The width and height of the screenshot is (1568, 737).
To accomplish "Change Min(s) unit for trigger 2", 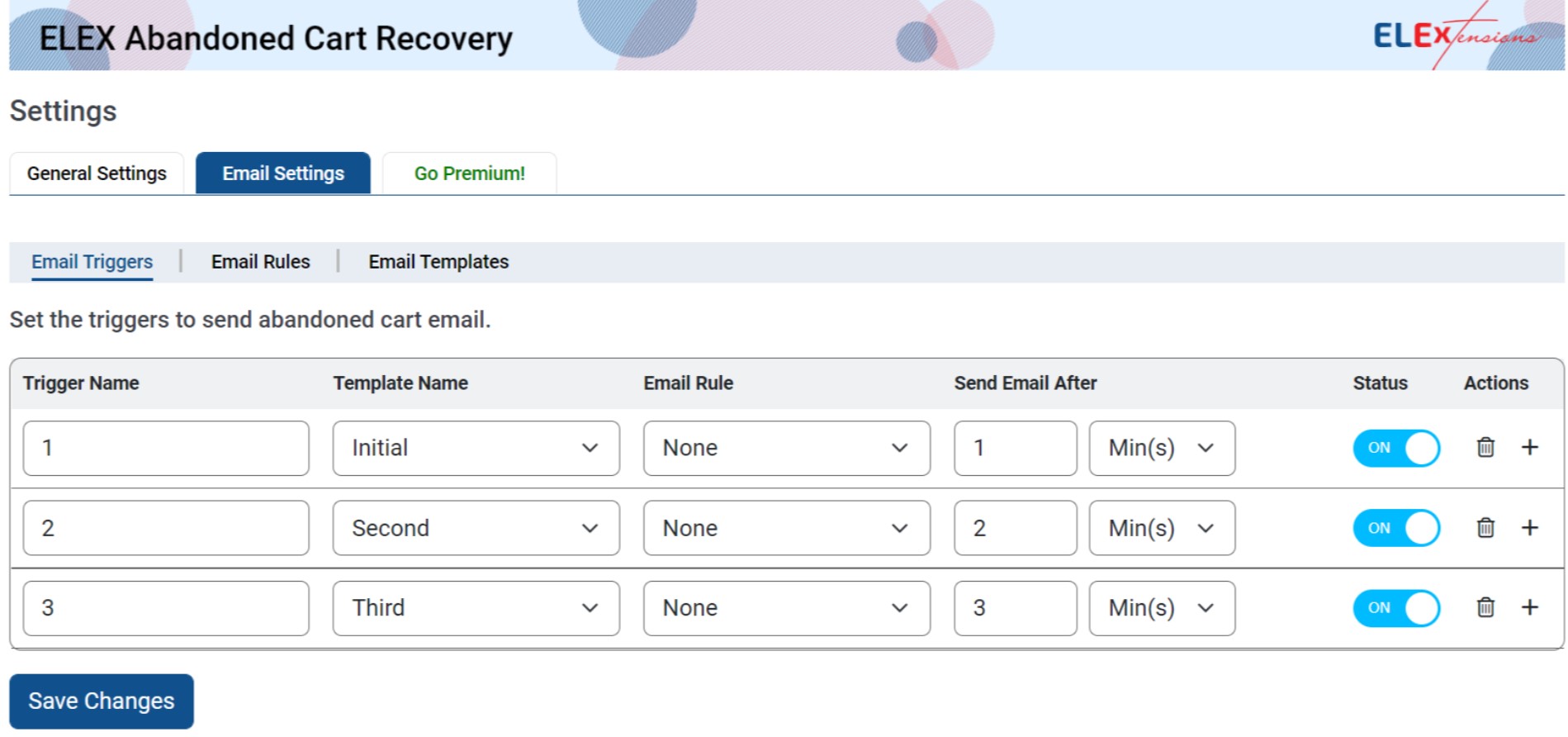I will (1162, 528).
